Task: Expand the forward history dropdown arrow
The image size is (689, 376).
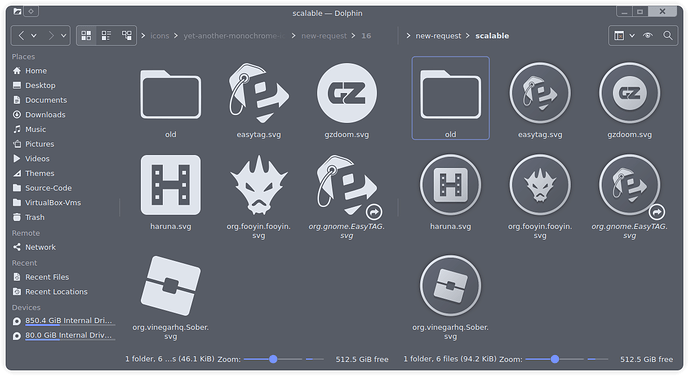Action: pos(63,36)
